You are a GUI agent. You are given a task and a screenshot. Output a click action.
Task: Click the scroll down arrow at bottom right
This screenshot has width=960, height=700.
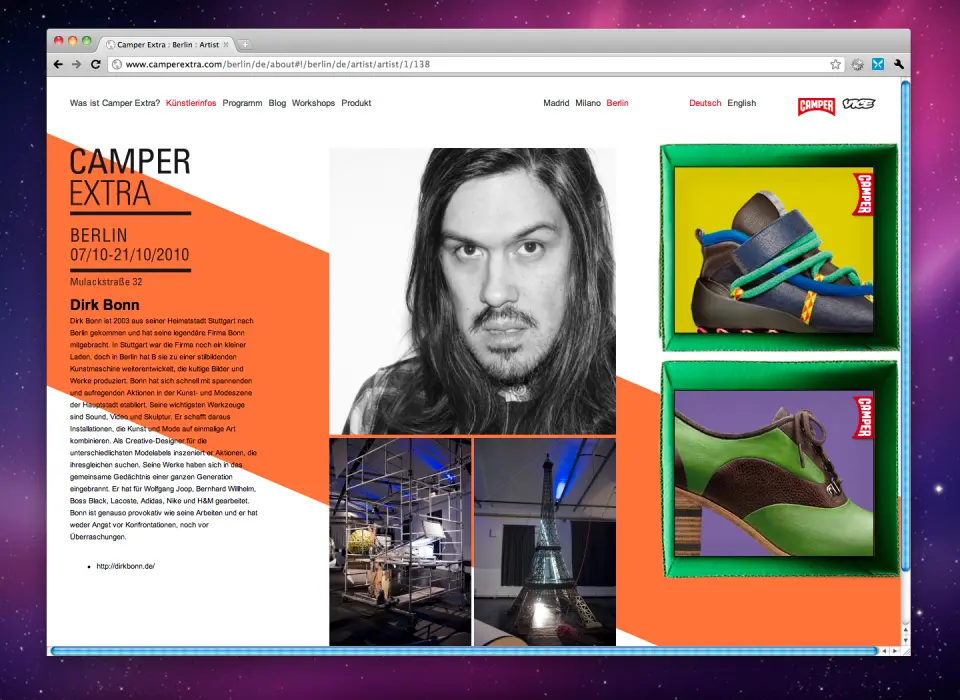click(x=906, y=640)
